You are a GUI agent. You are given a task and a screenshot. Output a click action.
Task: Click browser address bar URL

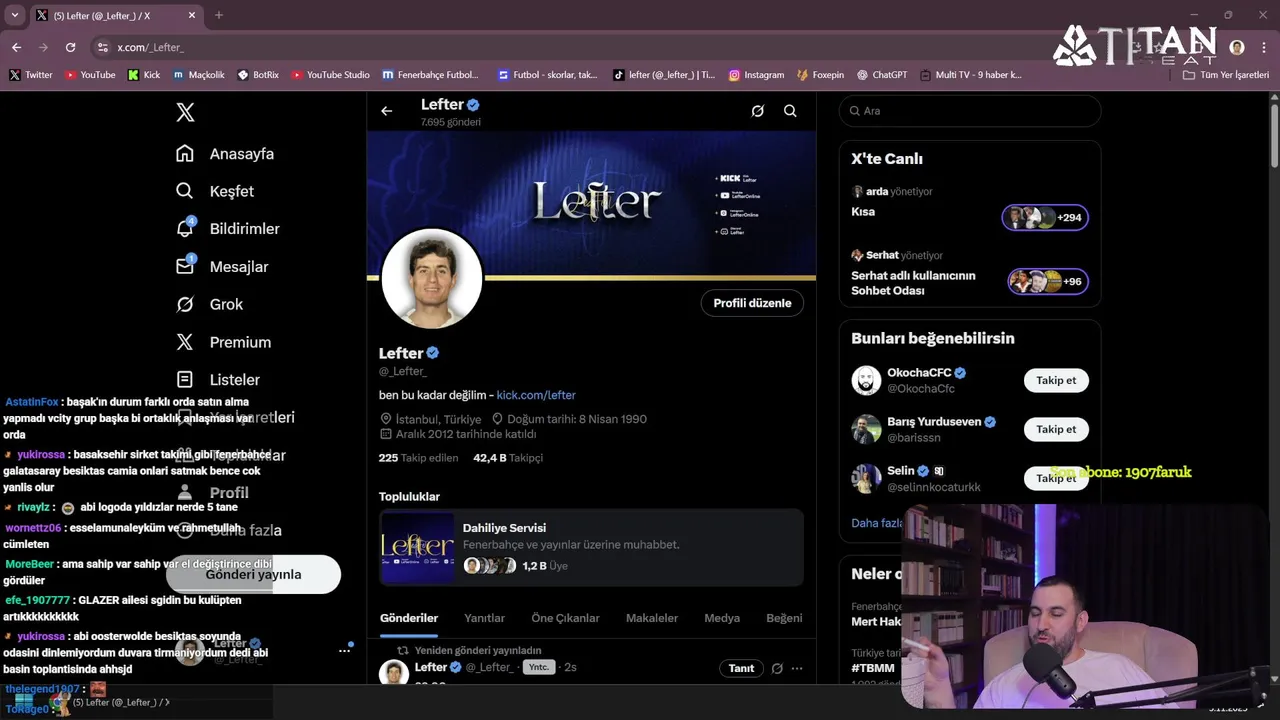coord(150,47)
